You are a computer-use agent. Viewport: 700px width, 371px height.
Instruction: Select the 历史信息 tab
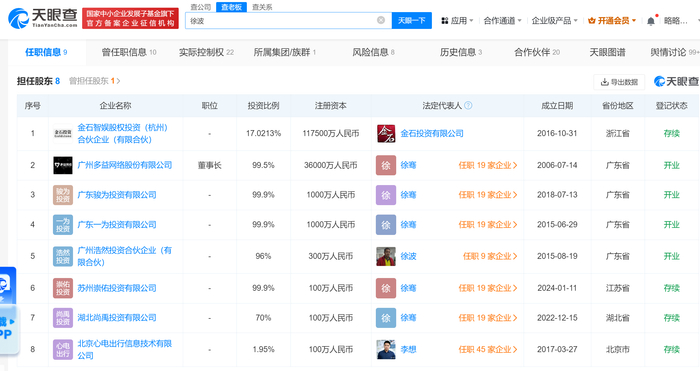tap(461, 52)
